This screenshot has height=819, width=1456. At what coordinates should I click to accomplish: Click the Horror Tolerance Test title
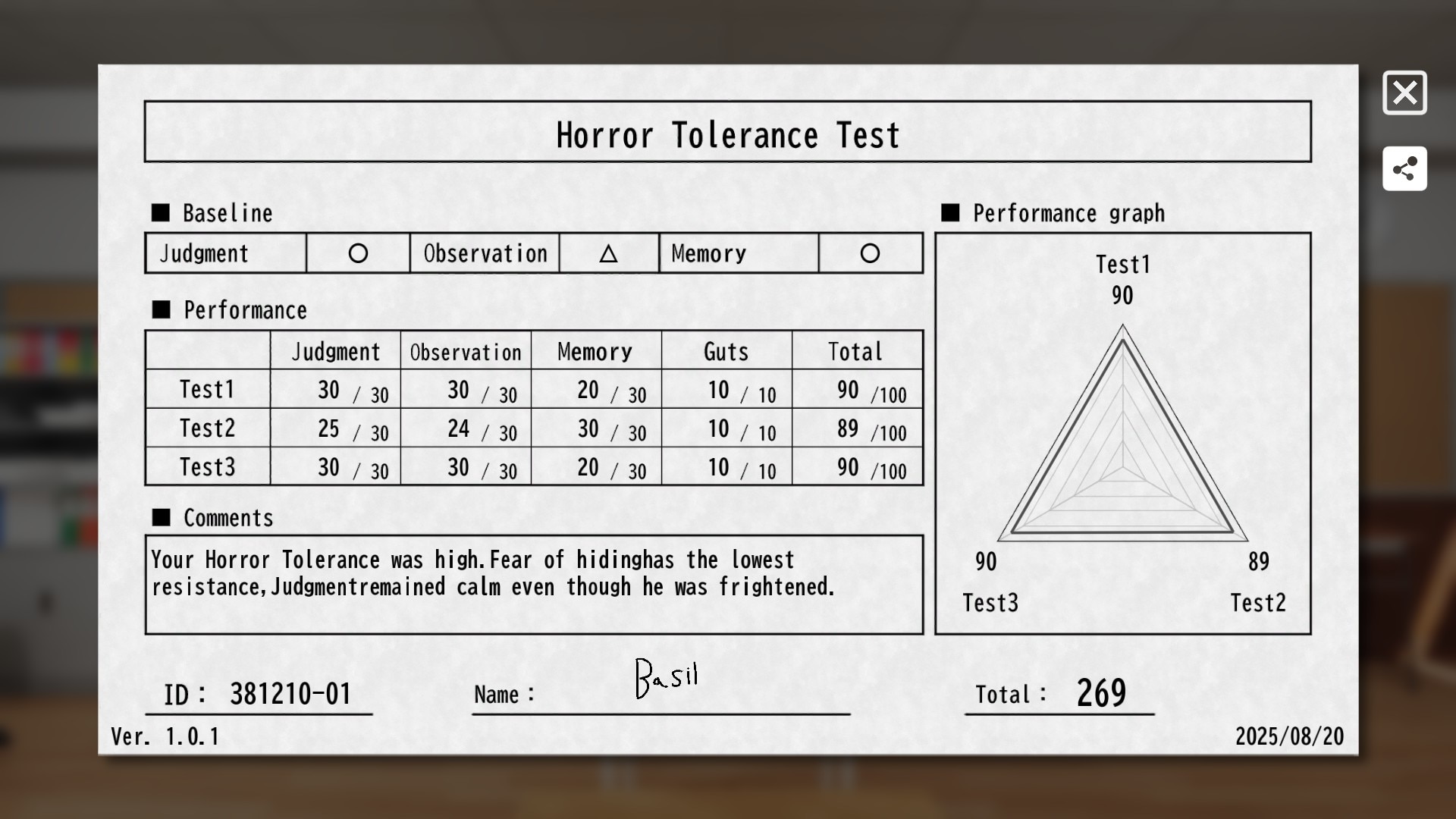point(727,135)
